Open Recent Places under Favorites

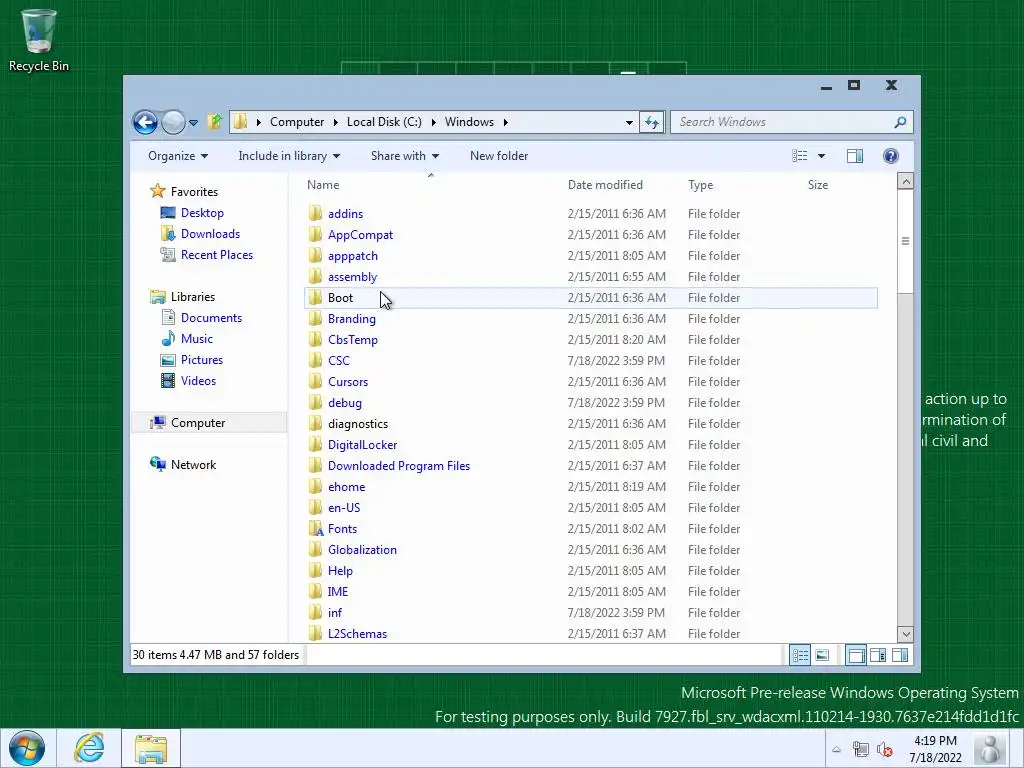click(x=217, y=255)
